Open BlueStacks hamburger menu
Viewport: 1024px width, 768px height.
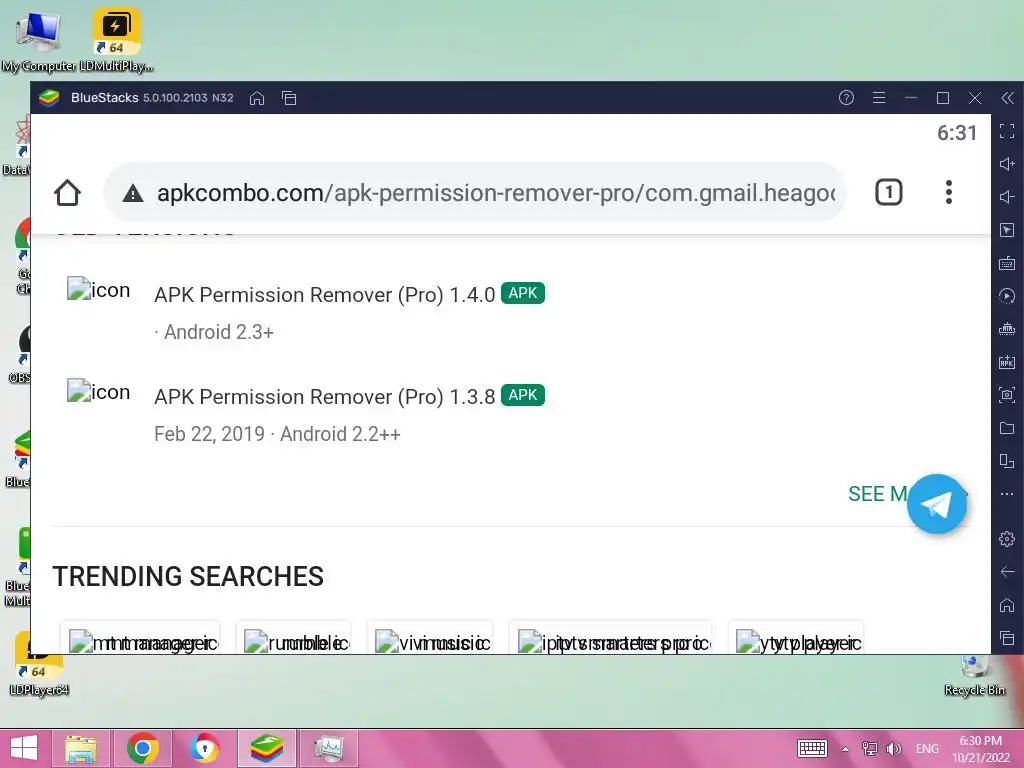tap(879, 98)
